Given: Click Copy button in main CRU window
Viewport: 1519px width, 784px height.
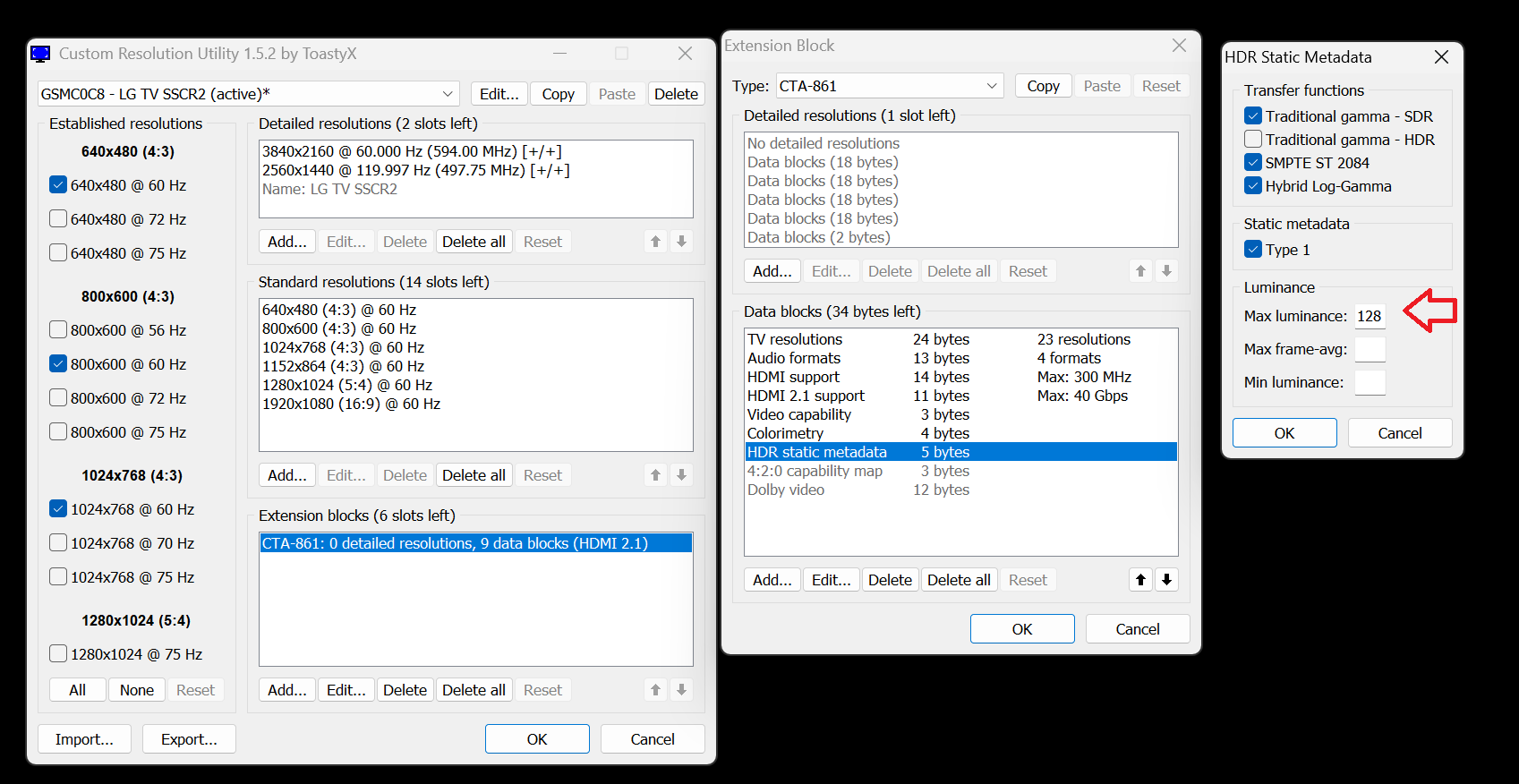Looking at the screenshot, I should pyautogui.click(x=558, y=94).
